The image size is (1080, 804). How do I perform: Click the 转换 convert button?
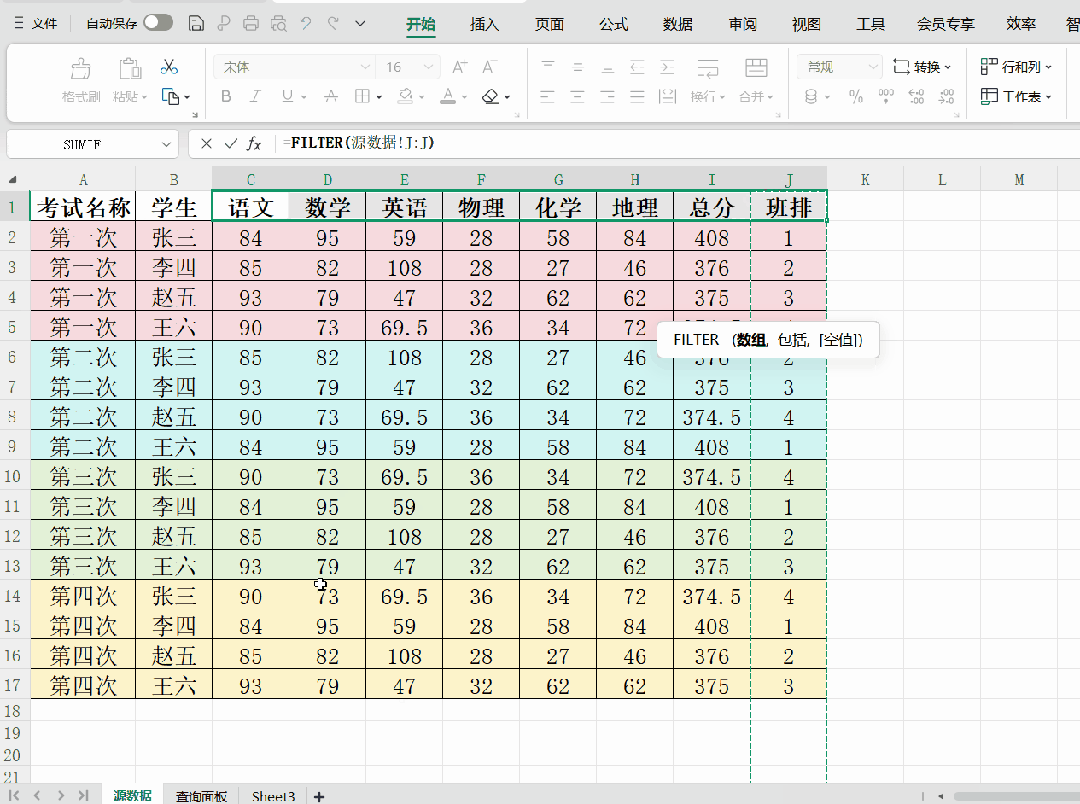point(922,67)
